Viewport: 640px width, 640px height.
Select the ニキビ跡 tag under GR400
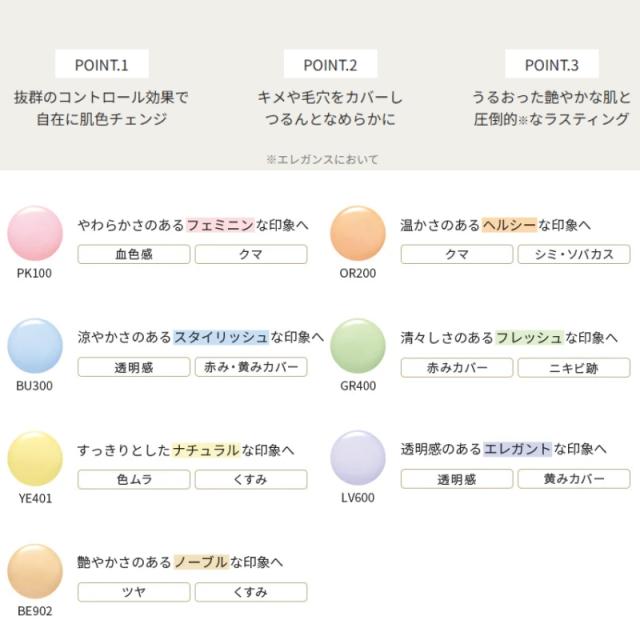click(x=574, y=368)
